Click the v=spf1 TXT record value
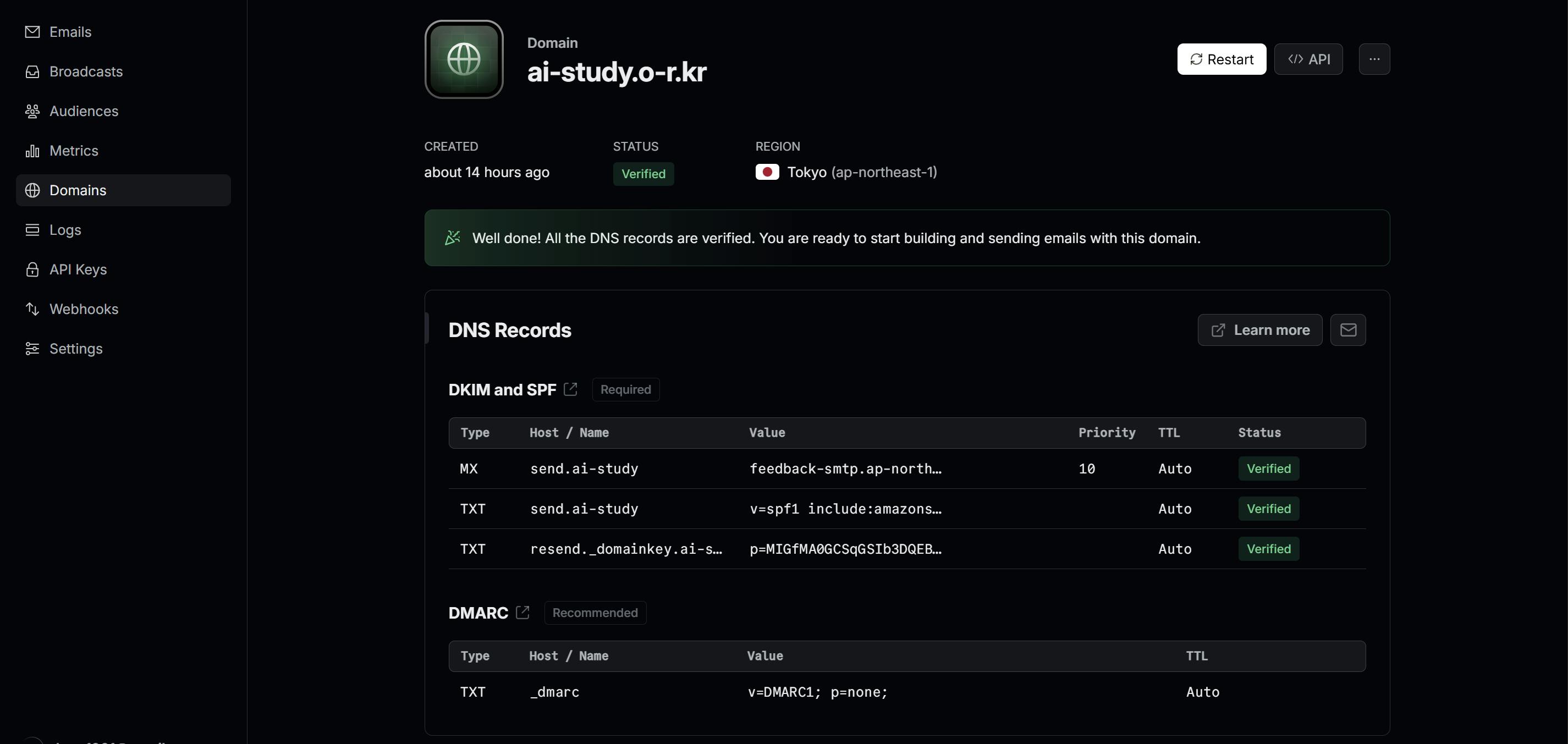The height and width of the screenshot is (744, 1568). pyautogui.click(x=845, y=509)
